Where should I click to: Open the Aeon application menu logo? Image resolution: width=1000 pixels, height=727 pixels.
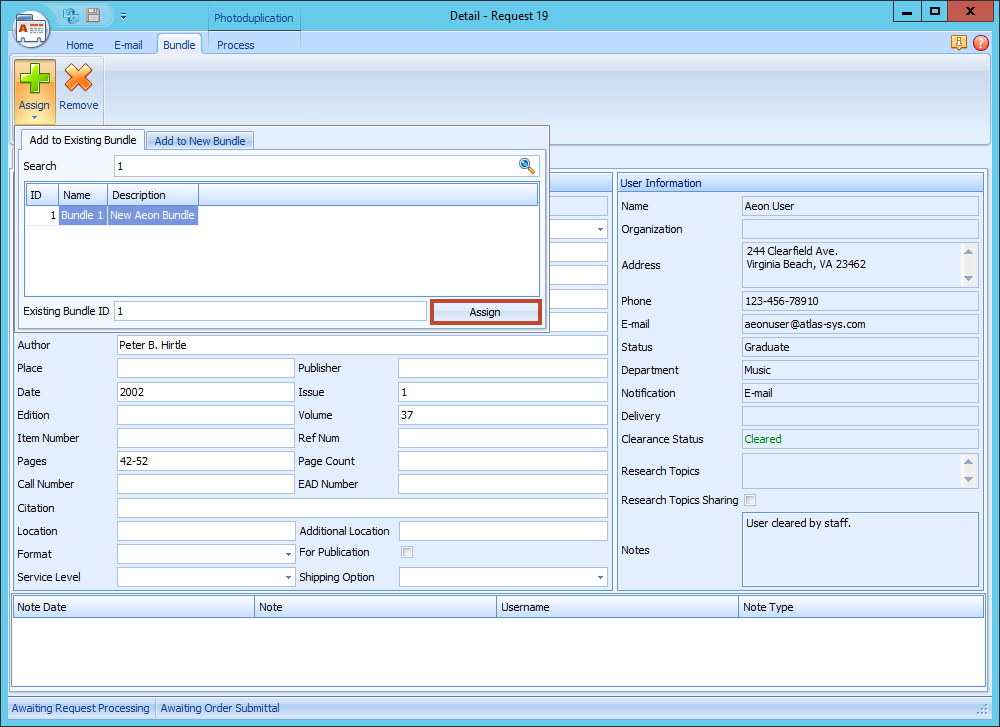pyautogui.click(x=30, y=30)
